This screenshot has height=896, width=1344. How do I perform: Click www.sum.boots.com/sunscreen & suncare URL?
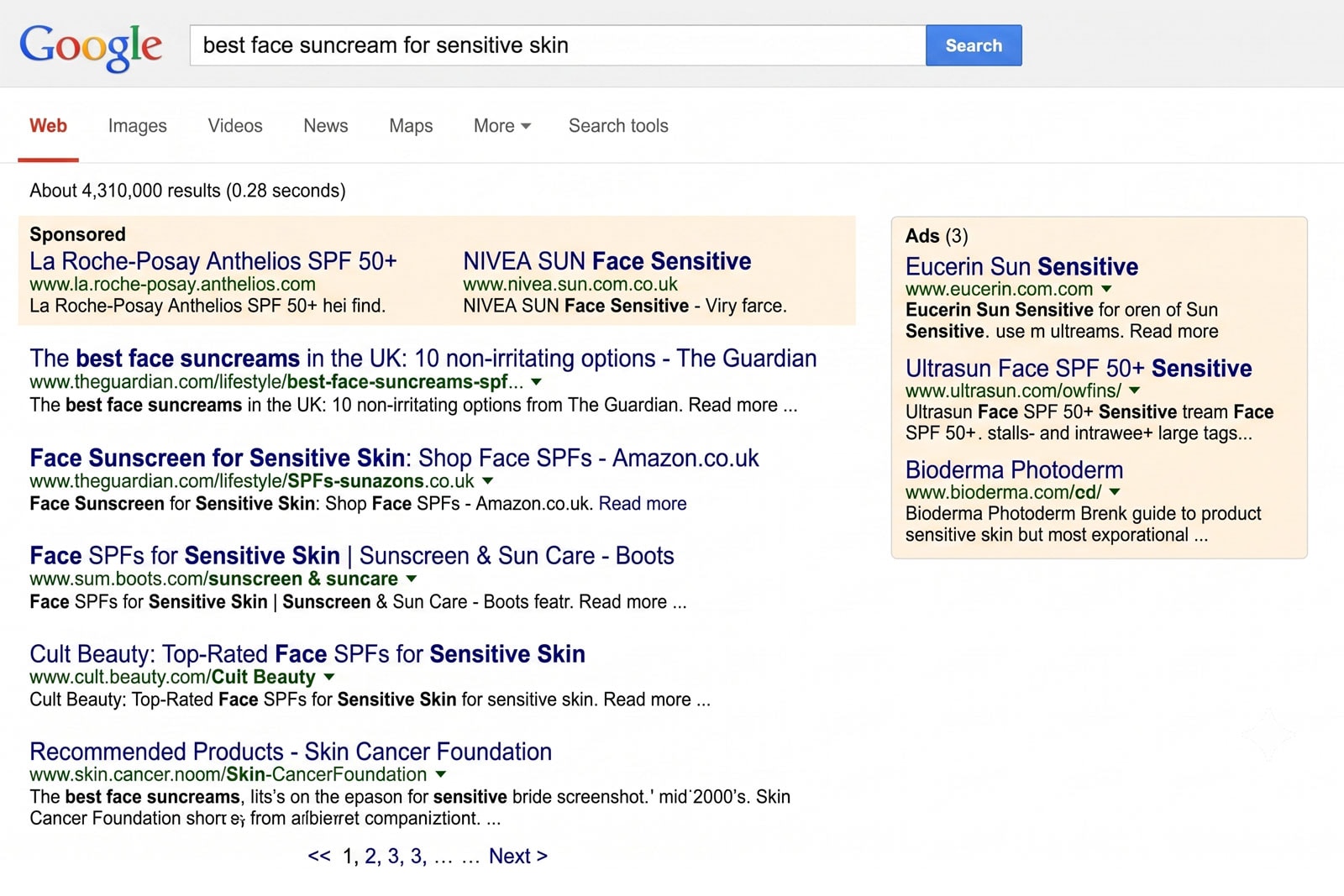[x=213, y=579]
